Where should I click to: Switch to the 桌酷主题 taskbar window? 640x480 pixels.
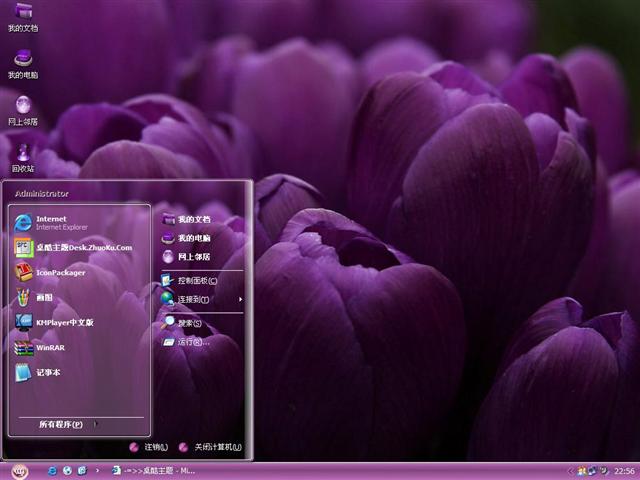click(x=155, y=470)
